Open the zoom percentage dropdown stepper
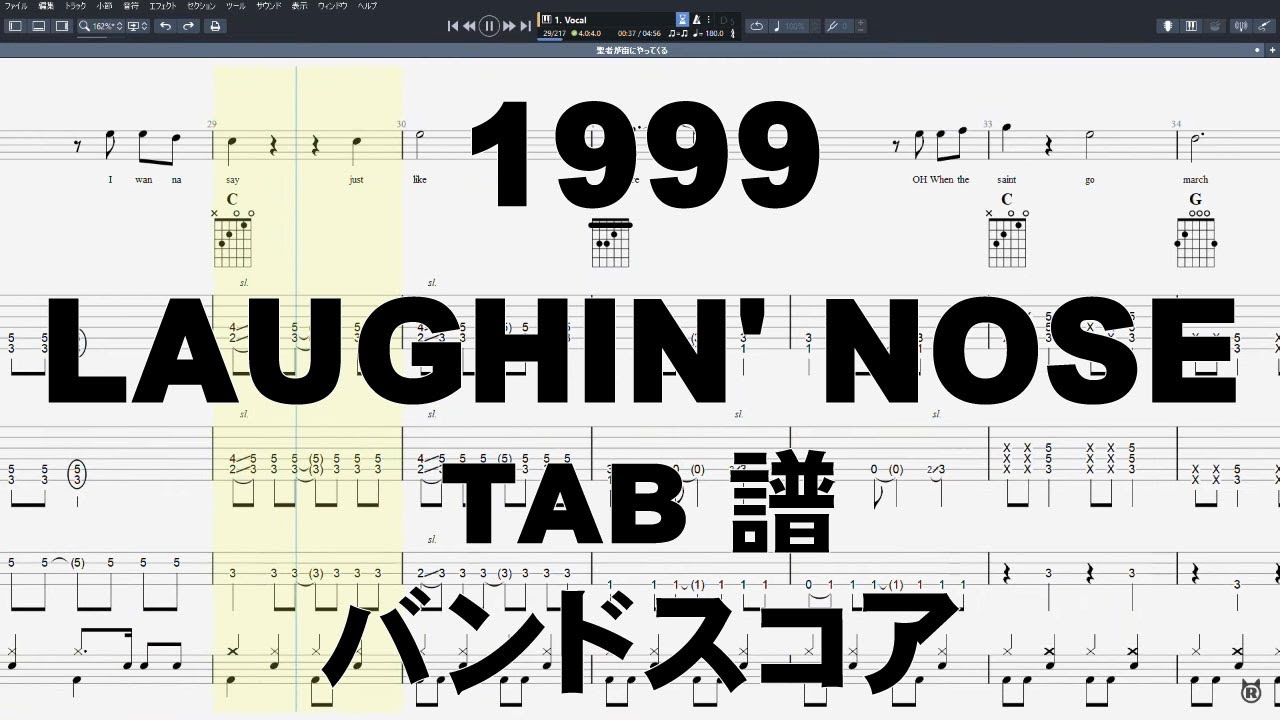This screenshot has width=1280, height=720. point(118,26)
